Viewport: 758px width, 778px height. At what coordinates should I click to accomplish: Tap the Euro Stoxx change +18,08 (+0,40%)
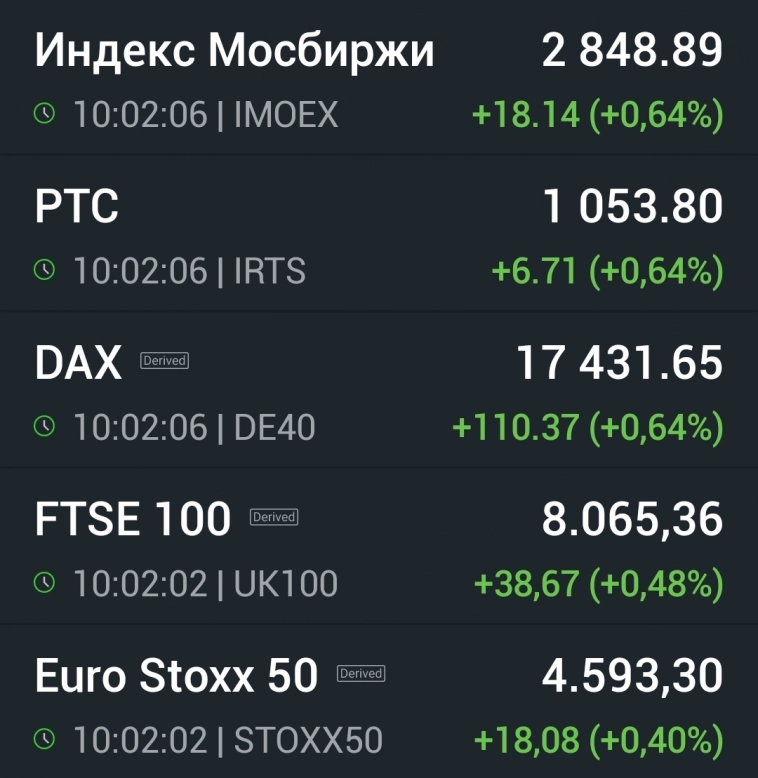(598, 741)
